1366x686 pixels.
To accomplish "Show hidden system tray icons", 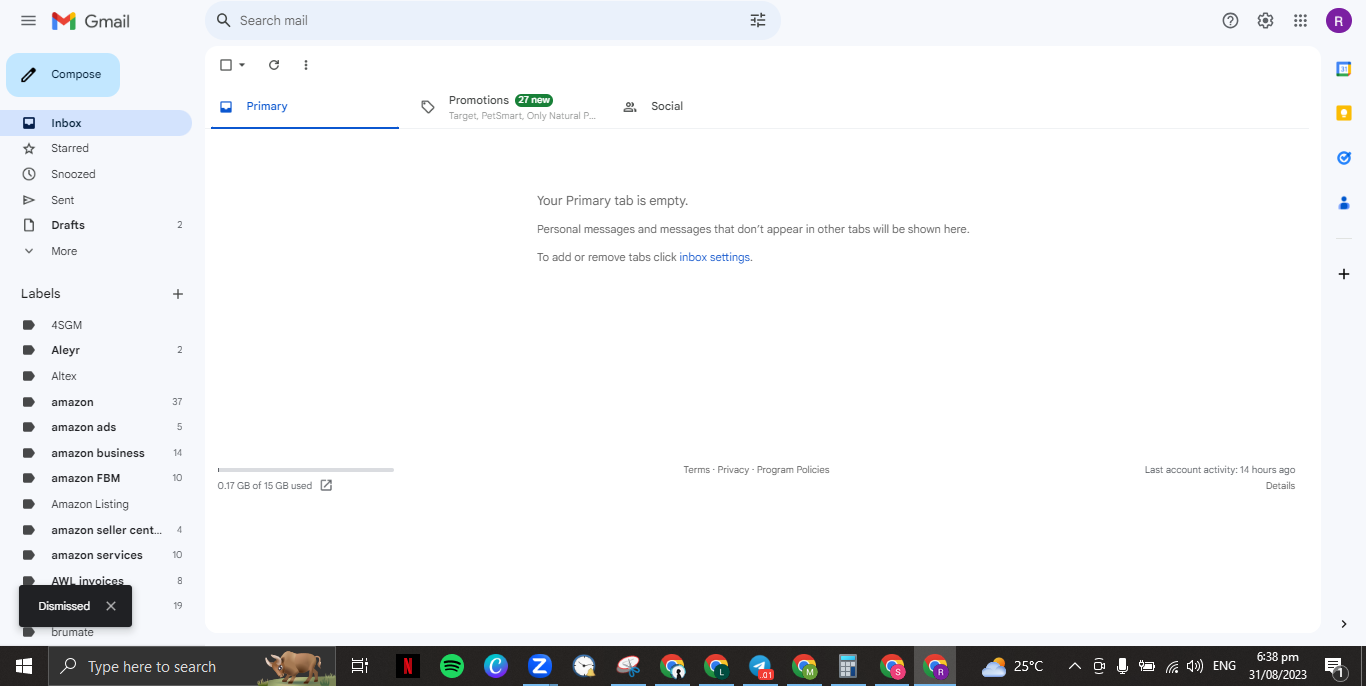I will tap(1075, 666).
